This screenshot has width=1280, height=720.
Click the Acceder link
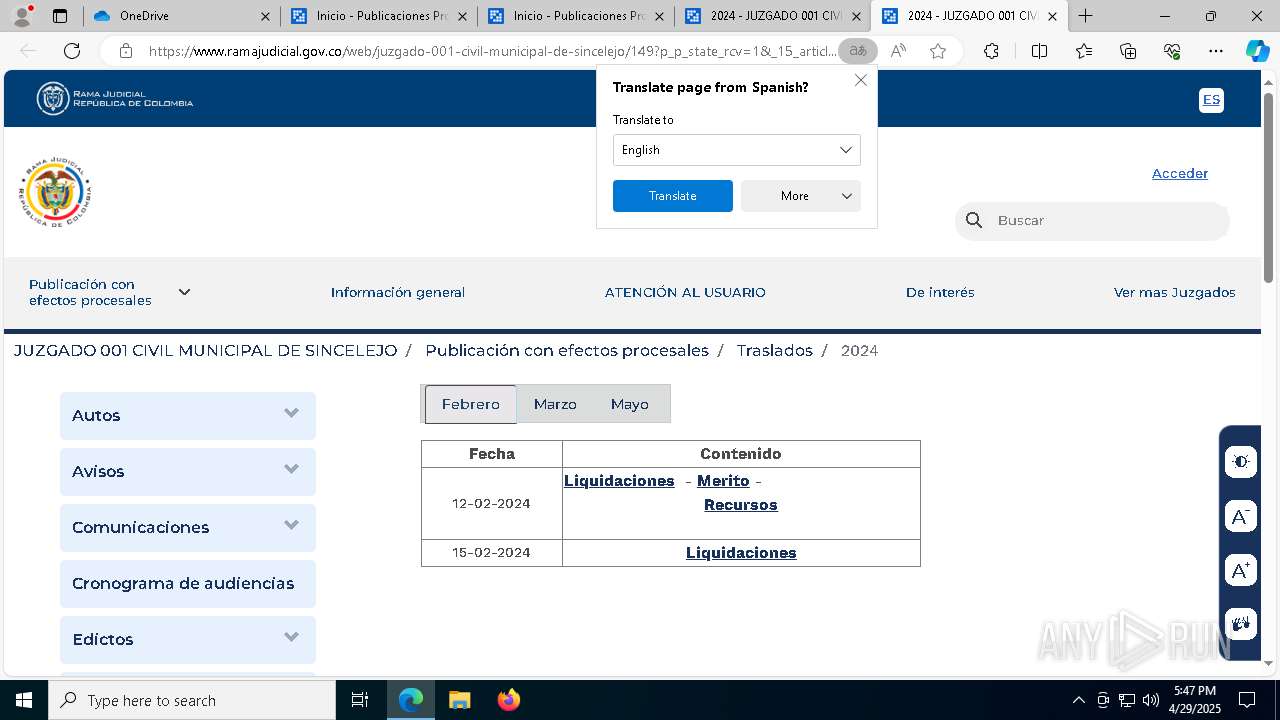1180,173
